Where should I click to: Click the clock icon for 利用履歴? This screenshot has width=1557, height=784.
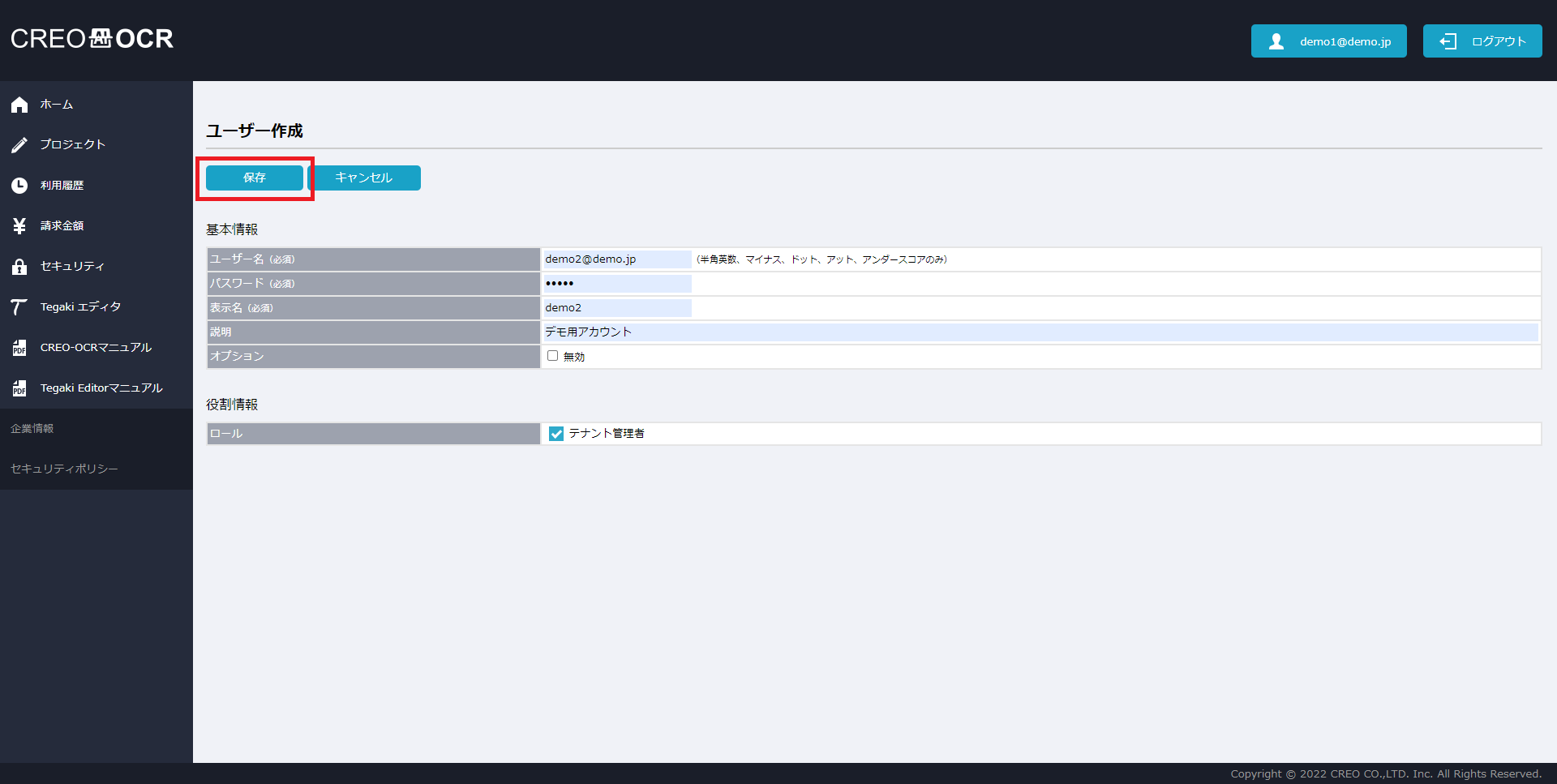(x=19, y=186)
